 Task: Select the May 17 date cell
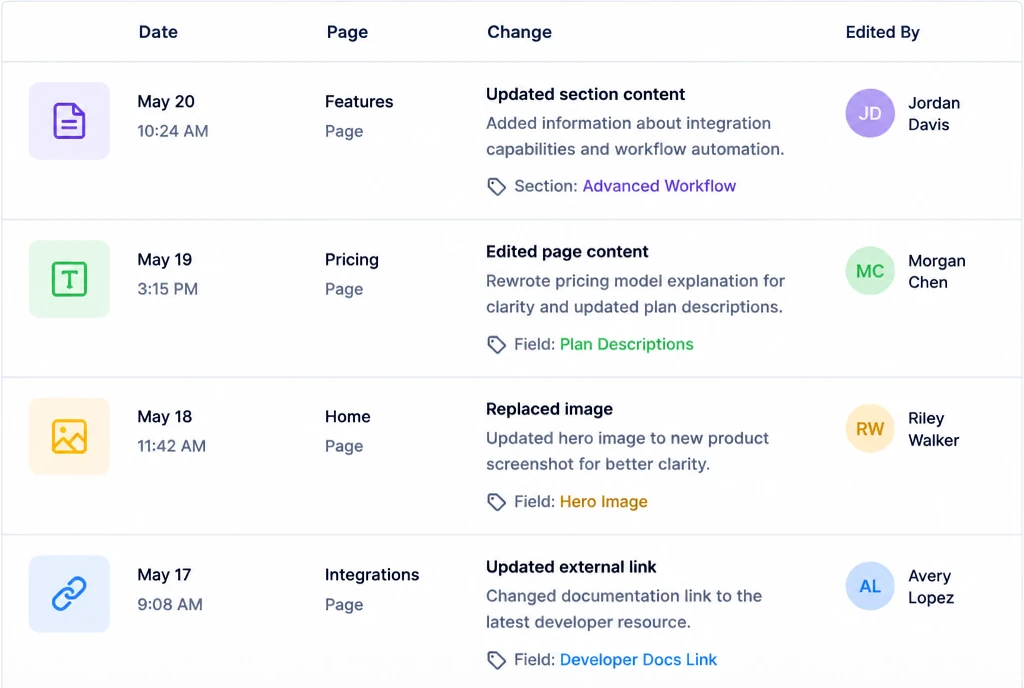pos(164,575)
